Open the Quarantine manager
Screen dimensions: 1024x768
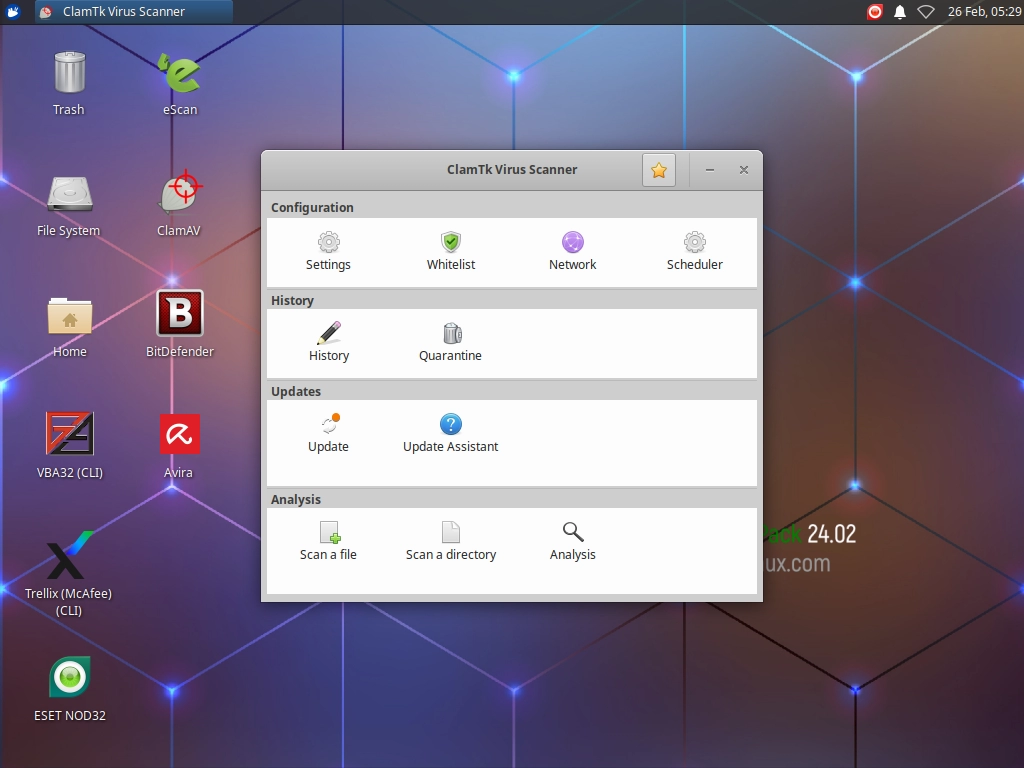pyautogui.click(x=450, y=342)
